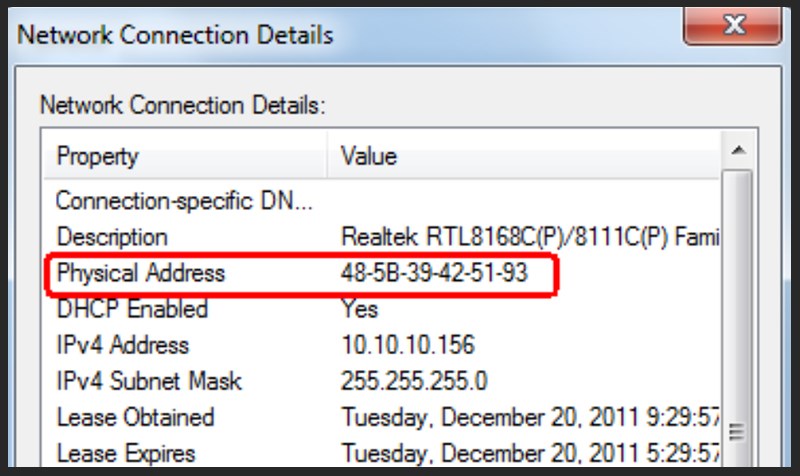This screenshot has height=476, width=800.
Task: Click the DHCP Enabled value Yes
Action: tap(359, 309)
